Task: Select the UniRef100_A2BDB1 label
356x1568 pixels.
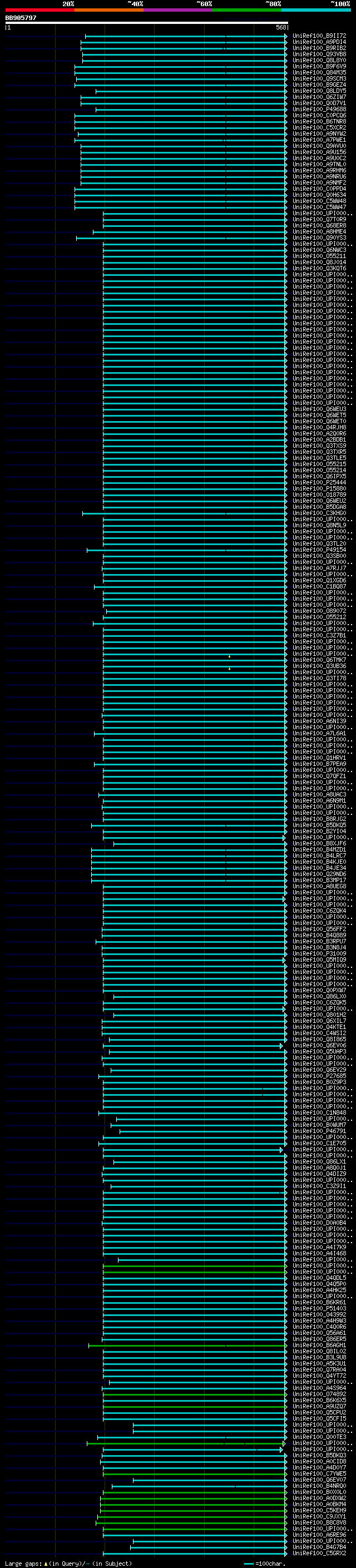Action: point(319,439)
